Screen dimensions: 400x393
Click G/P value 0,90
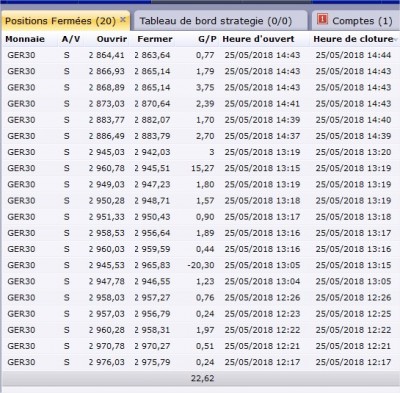(205, 217)
